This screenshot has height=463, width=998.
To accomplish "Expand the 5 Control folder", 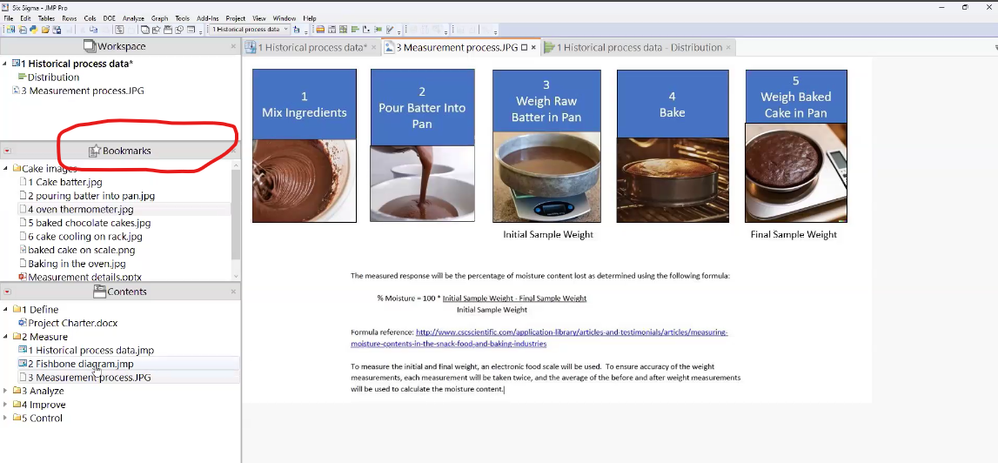I will click(x=6, y=418).
